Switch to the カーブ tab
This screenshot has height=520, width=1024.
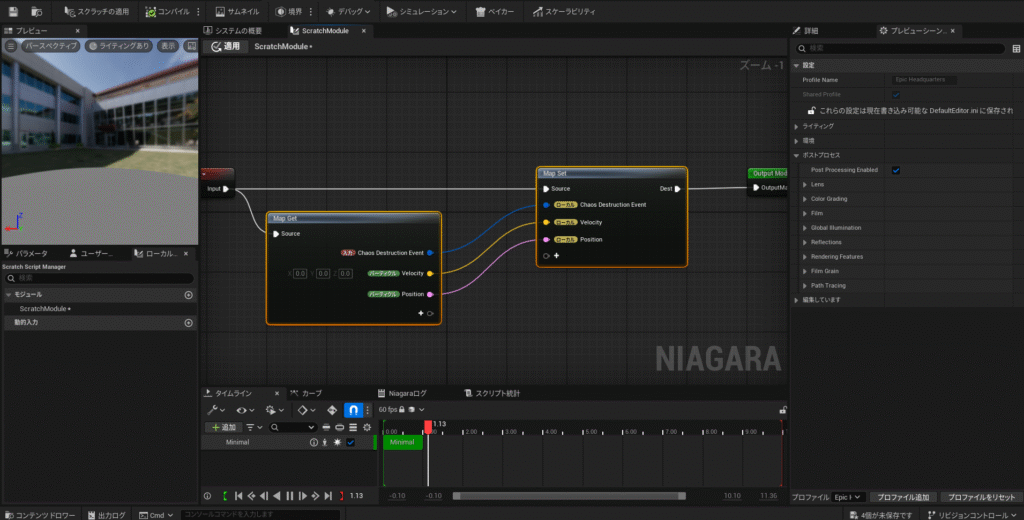pyautogui.click(x=306, y=393)
